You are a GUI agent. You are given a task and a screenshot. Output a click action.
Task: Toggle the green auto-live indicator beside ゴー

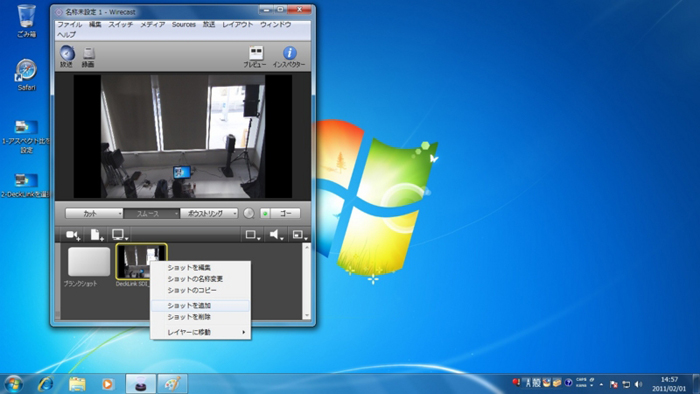coord(265,213)
